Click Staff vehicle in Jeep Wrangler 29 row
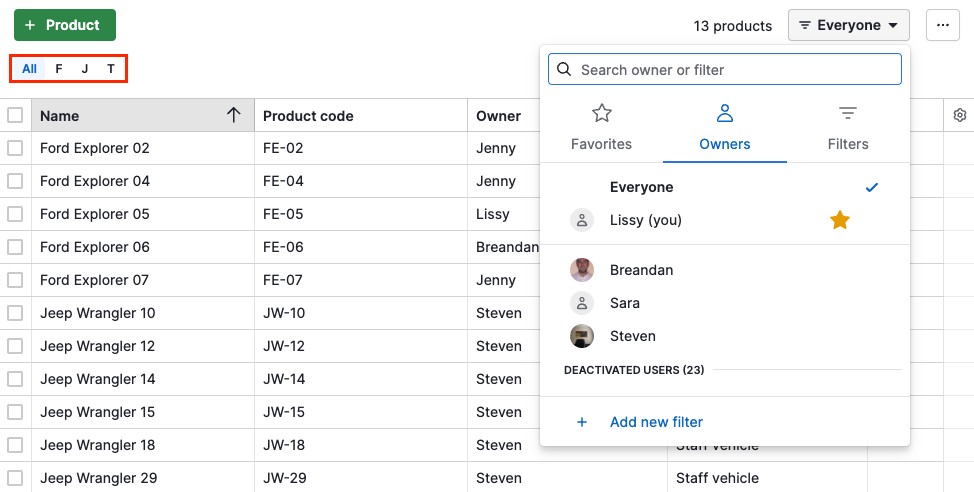The image size is (974, 492). point(717,478)
